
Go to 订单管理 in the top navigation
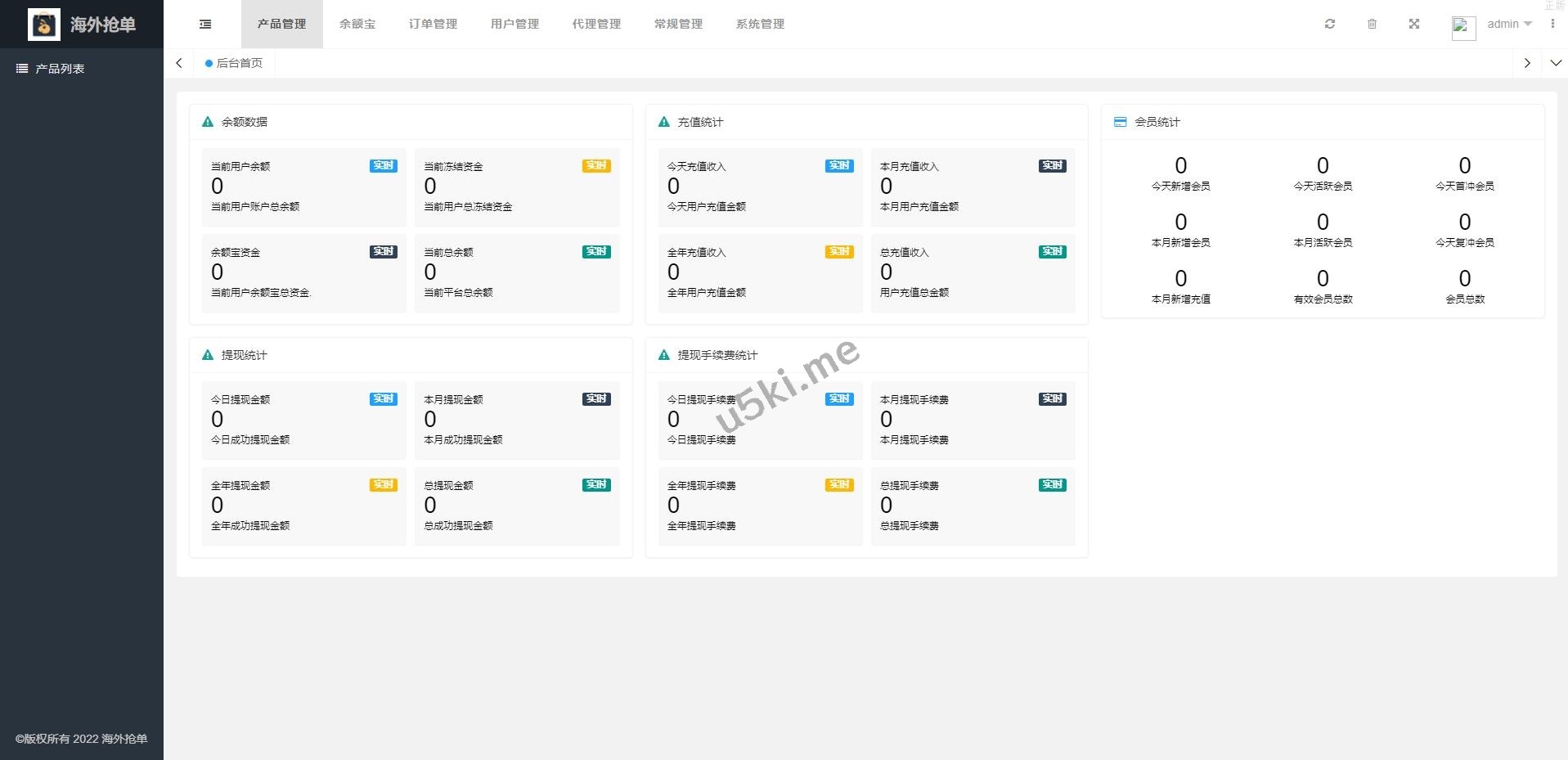click(x=433, y=25)
